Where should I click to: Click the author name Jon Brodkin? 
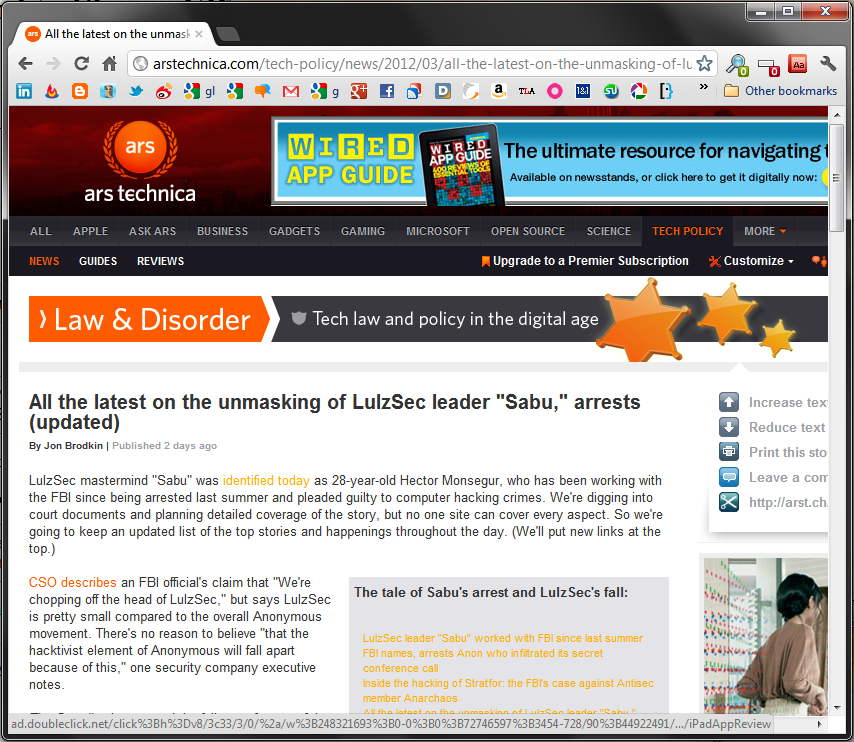(x=73, y=446)
